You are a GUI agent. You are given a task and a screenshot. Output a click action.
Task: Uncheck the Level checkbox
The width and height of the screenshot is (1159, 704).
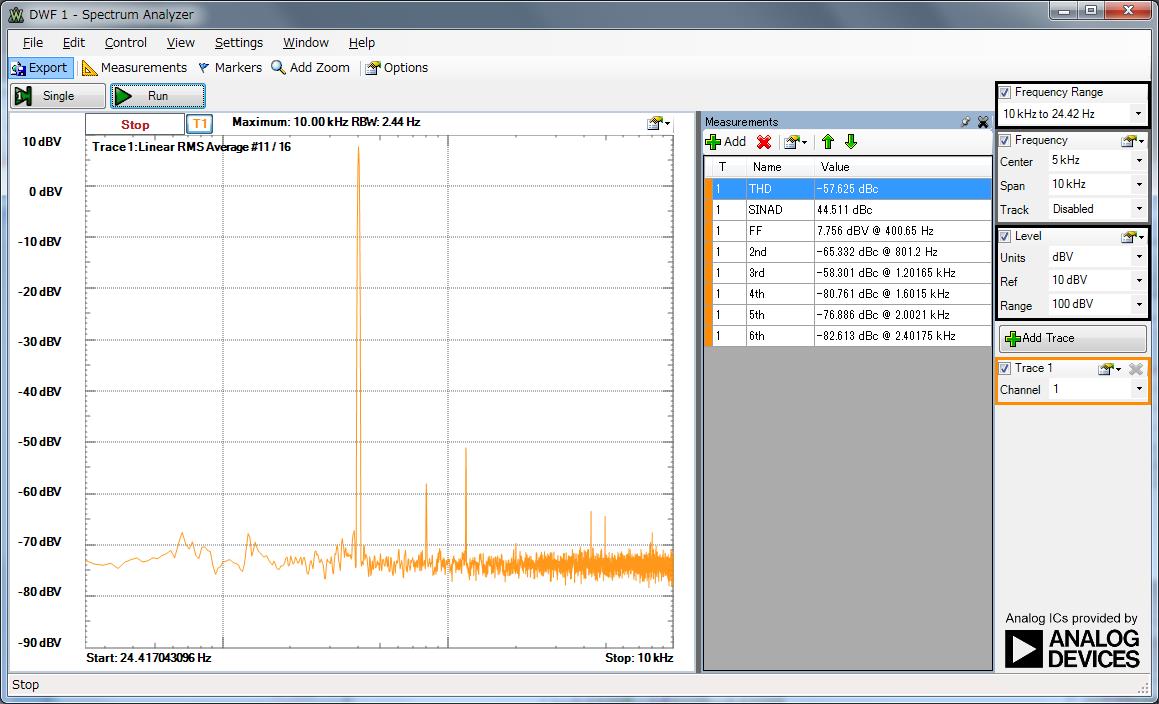[1005, 236]
